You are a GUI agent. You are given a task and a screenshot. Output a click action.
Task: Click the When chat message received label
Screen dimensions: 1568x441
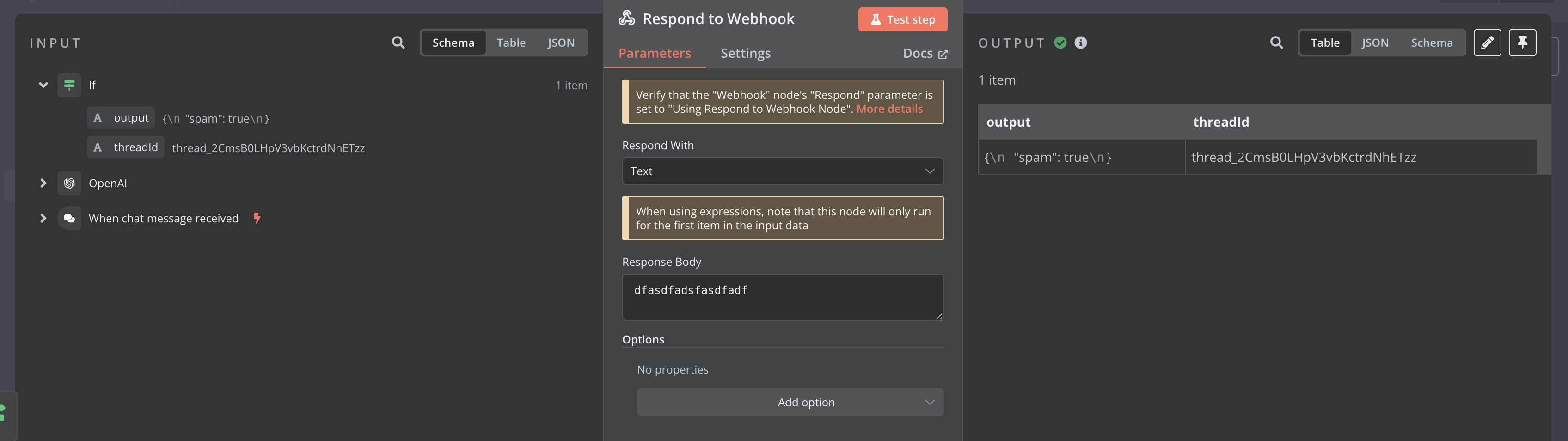163,218
